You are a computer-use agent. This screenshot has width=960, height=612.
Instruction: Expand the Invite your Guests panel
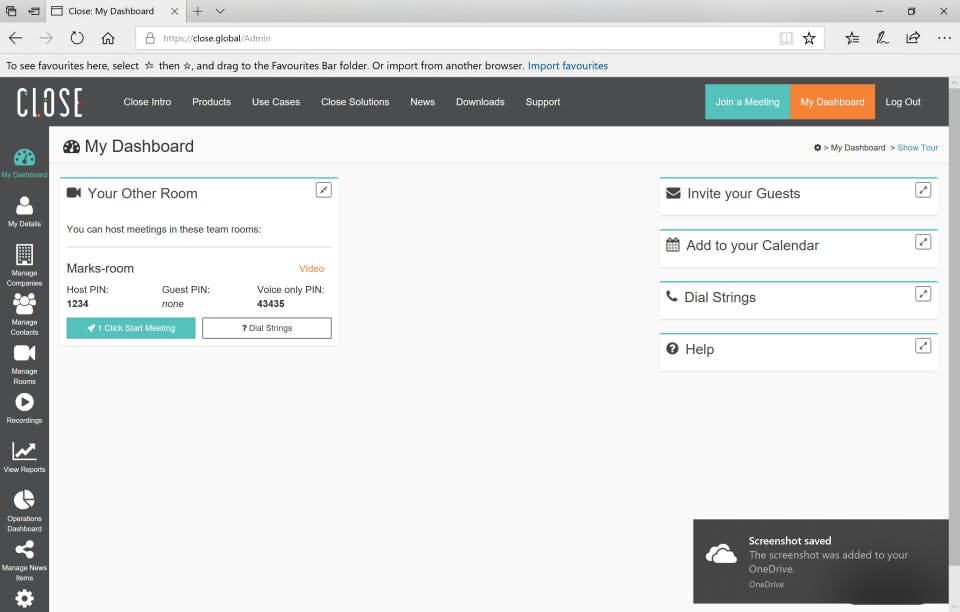[x=923, y=190]
